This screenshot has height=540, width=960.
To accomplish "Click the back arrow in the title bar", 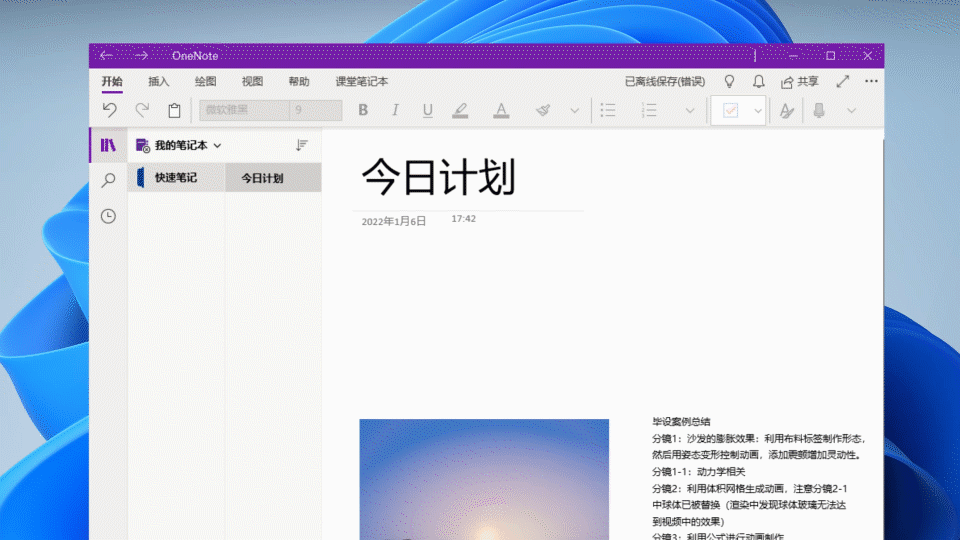I will pos(106,56).
